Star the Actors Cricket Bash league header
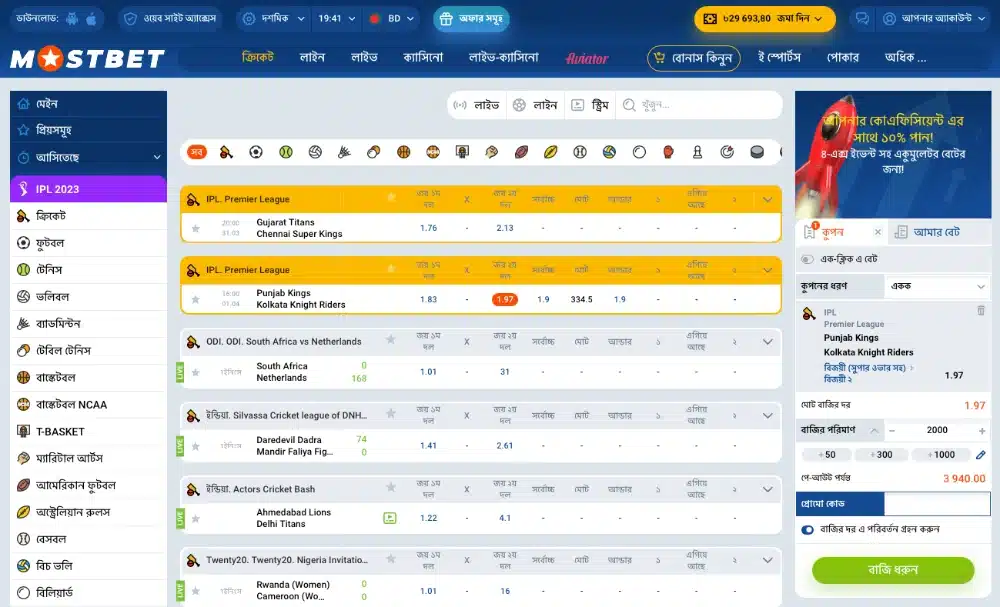This screenshot has width=1000, height=607. click(x=391, y=488)
